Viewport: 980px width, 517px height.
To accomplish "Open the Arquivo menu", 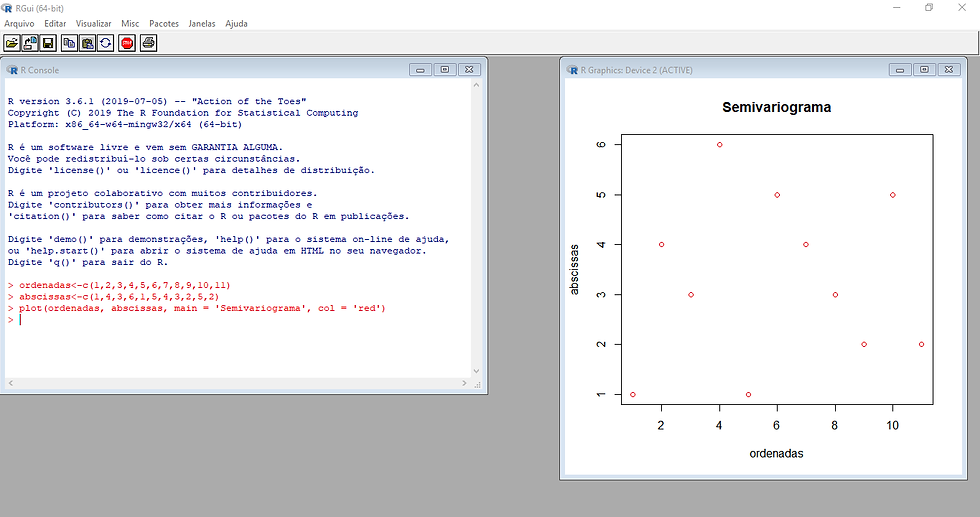I will (x=19, y=24).
